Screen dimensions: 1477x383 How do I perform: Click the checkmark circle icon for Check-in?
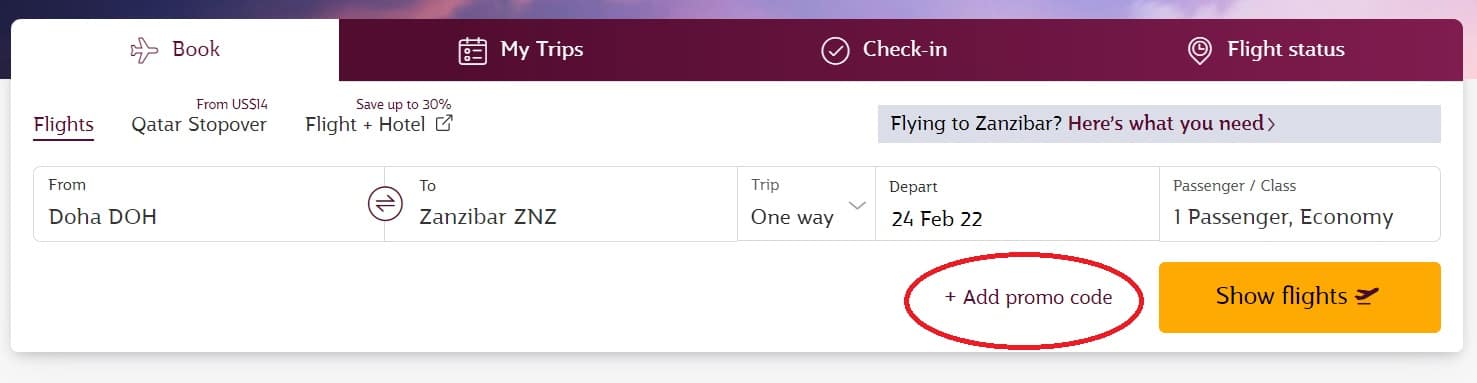coord(835,50)
